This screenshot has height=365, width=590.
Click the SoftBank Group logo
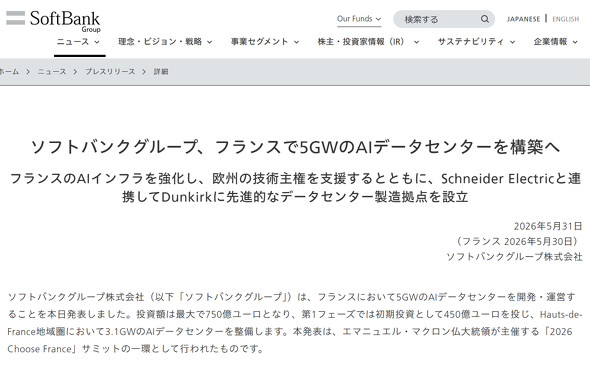point(53,21)
